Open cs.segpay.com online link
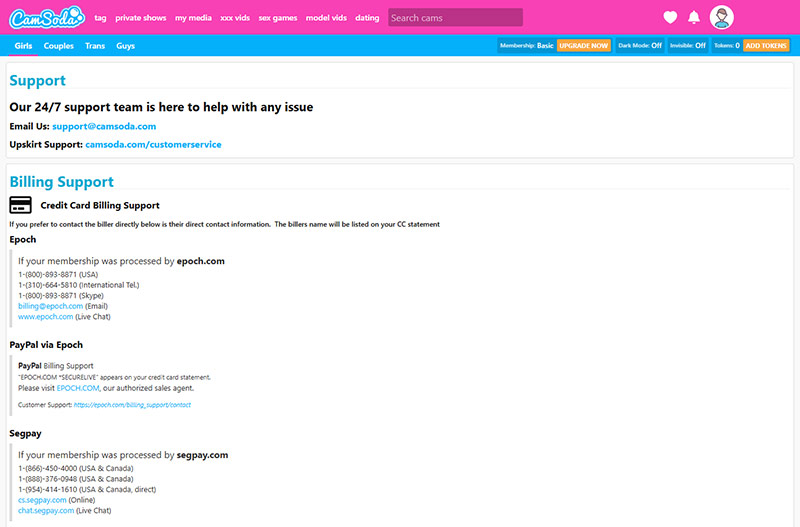Image resolution: width=800 pixels, height=527 pixels. click(42, 500)
